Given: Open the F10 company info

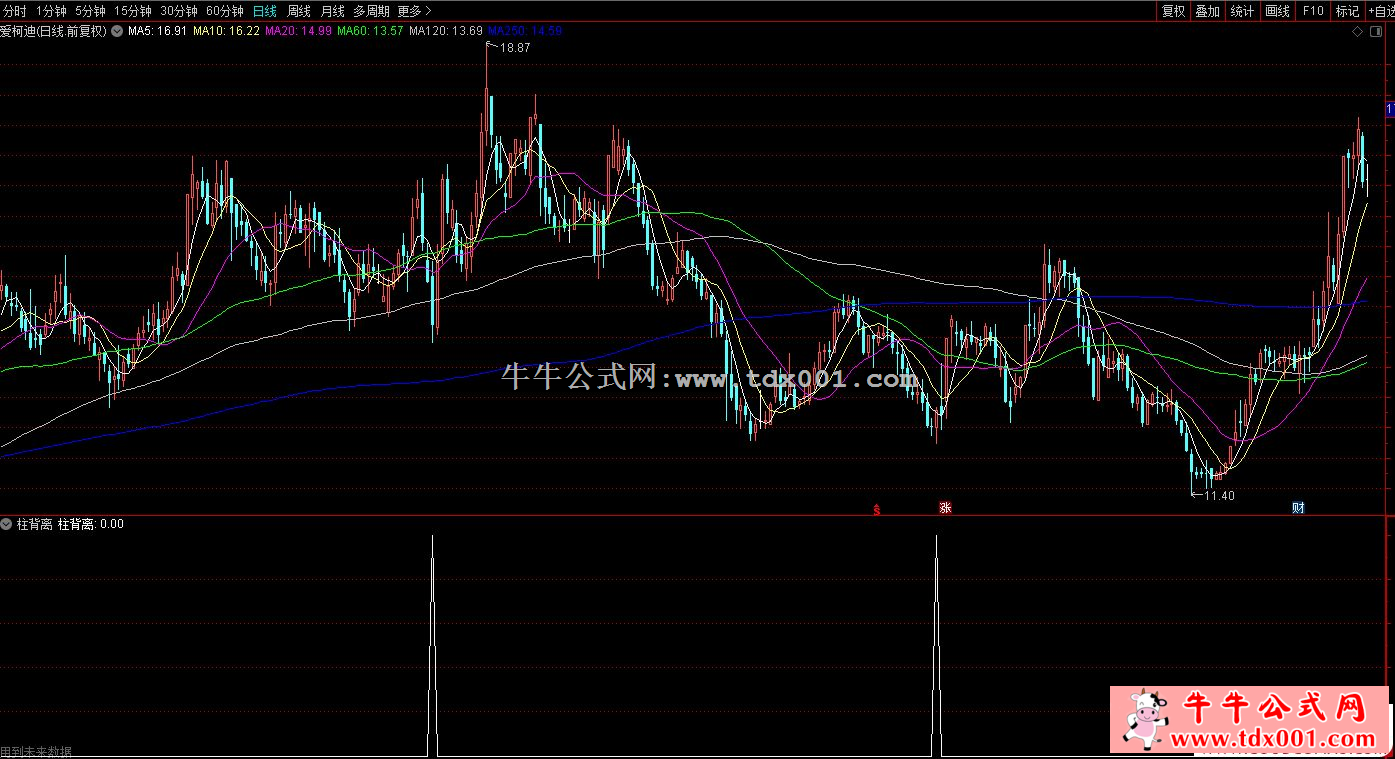Looking at the screenshot, I should click(1313, 11).
